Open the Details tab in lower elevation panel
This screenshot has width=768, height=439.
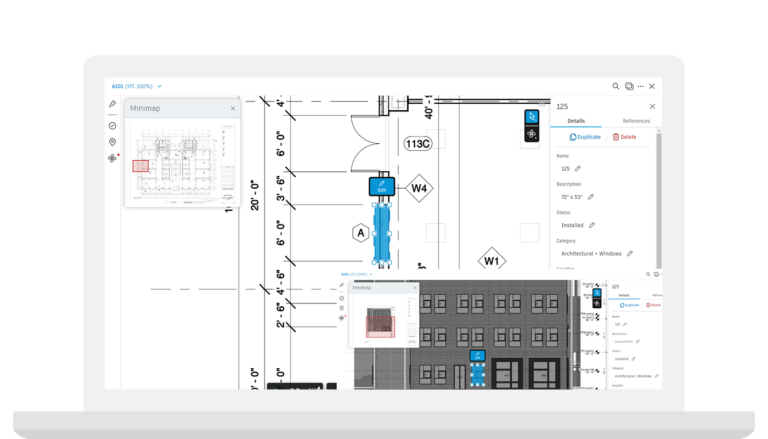pos(624,295)
